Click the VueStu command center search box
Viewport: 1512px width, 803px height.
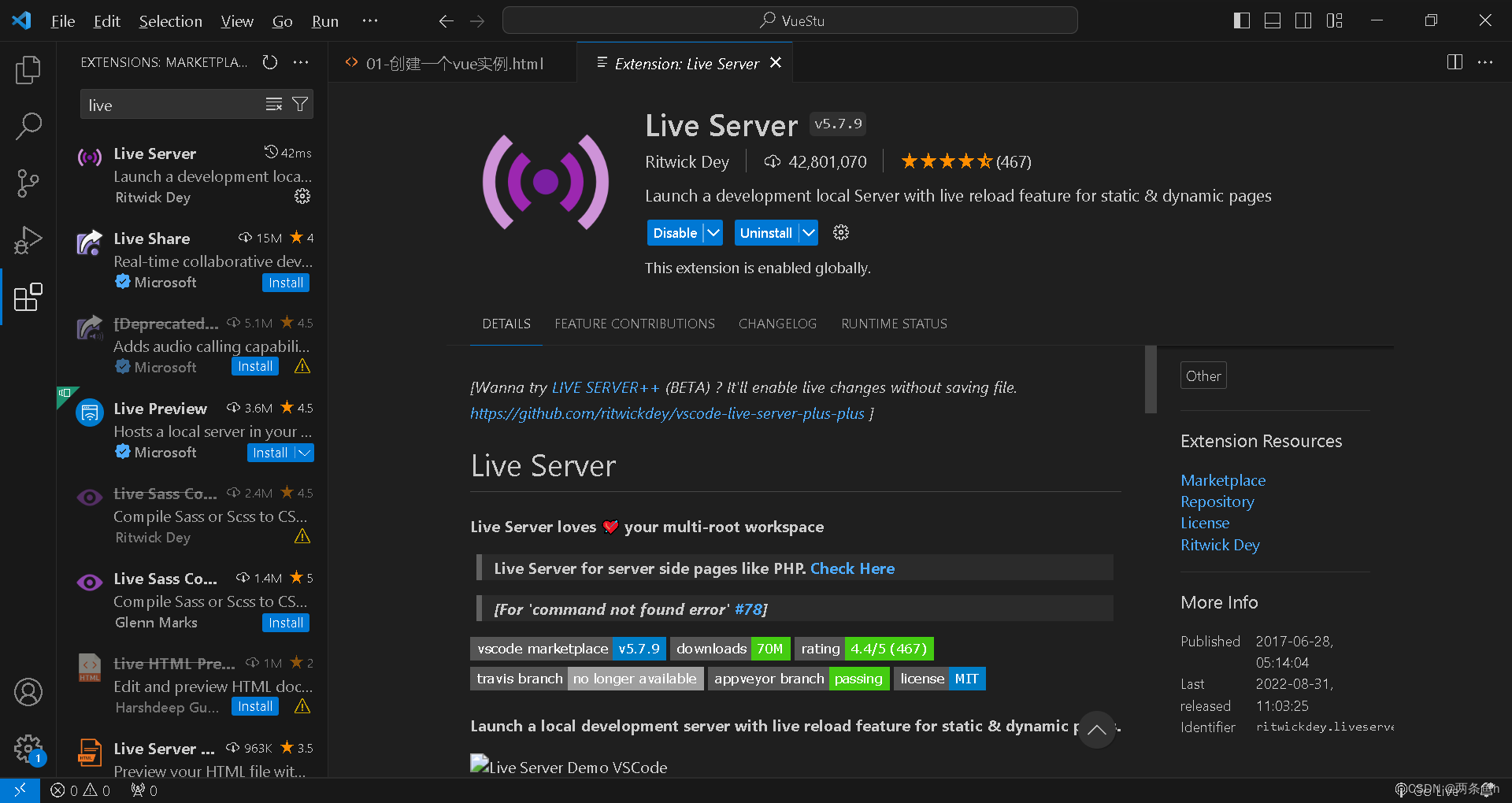pos(790,20)
